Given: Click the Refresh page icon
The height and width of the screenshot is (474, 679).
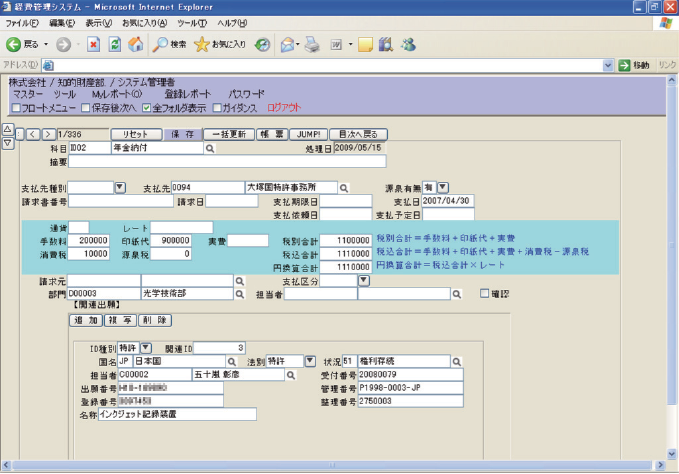Looking at the screenshot, I should coord(115,44).
